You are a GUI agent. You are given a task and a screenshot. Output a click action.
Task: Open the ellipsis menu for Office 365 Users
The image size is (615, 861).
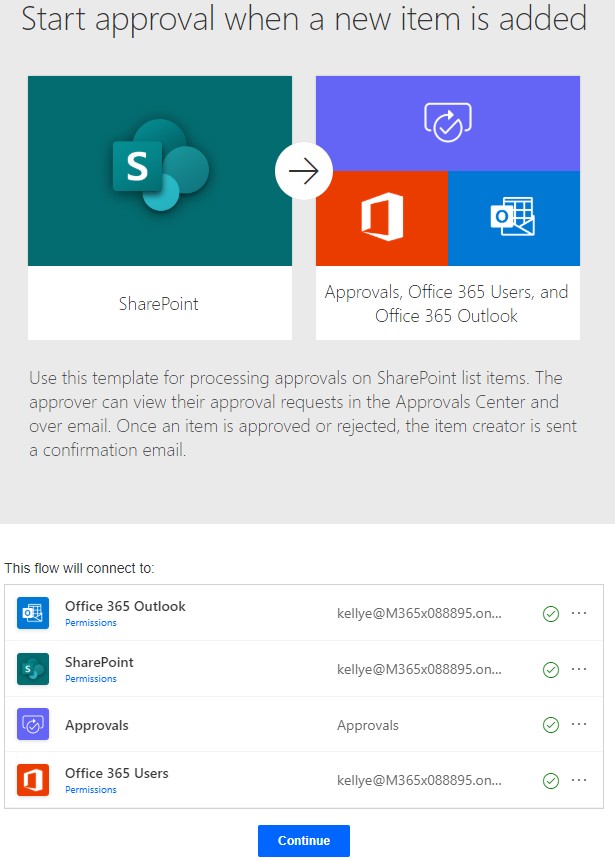click(x=579, y=780)
